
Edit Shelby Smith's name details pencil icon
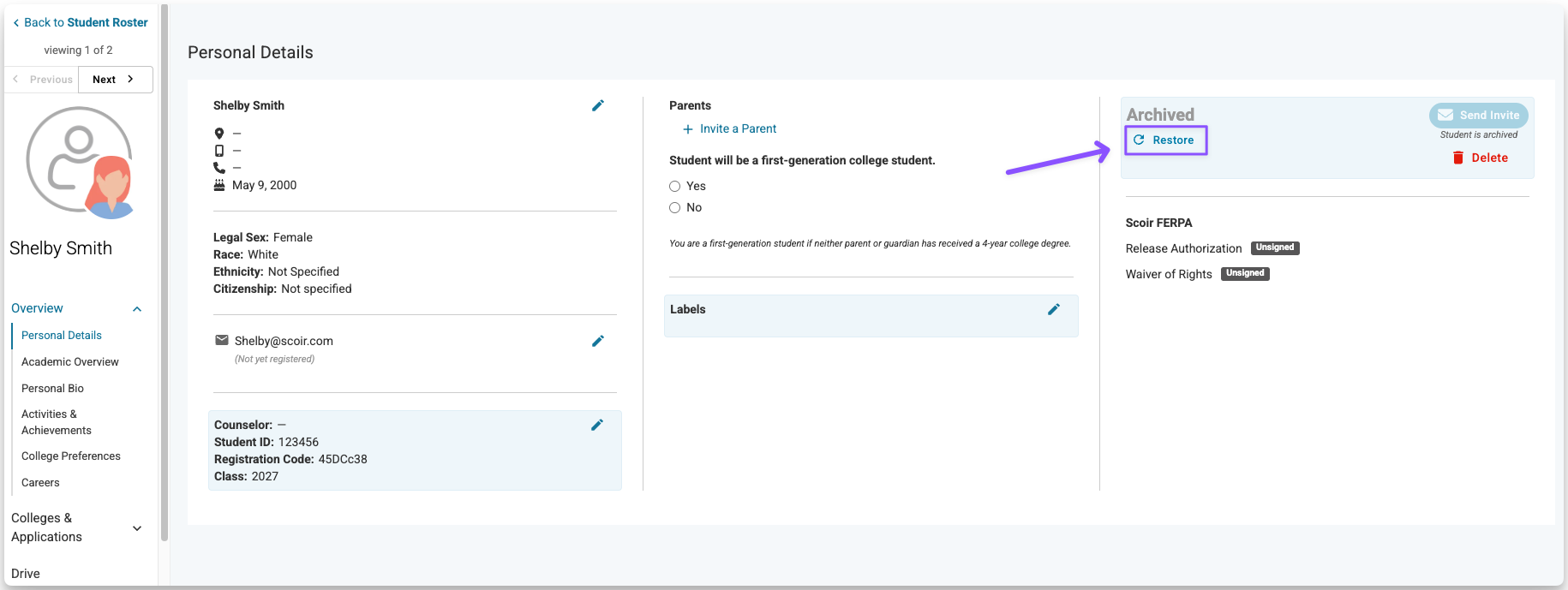(x=598, y=105)
